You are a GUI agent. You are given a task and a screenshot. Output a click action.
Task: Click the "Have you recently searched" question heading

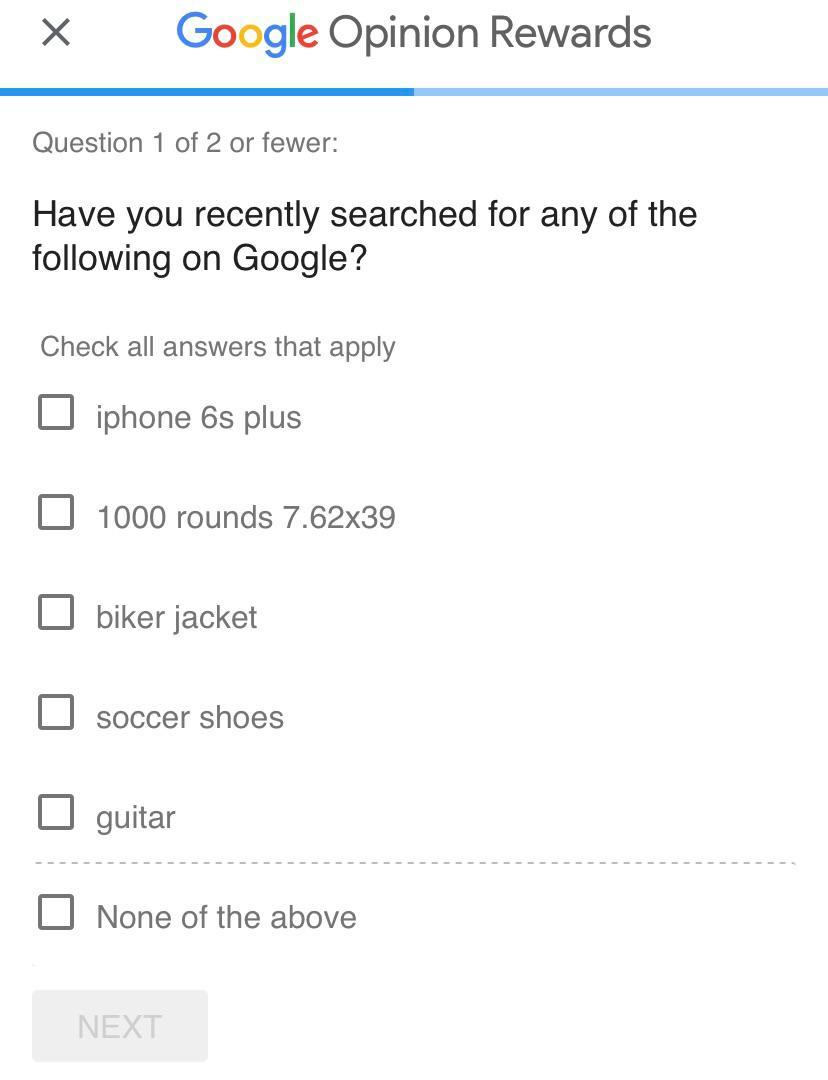tap(364, 236)
